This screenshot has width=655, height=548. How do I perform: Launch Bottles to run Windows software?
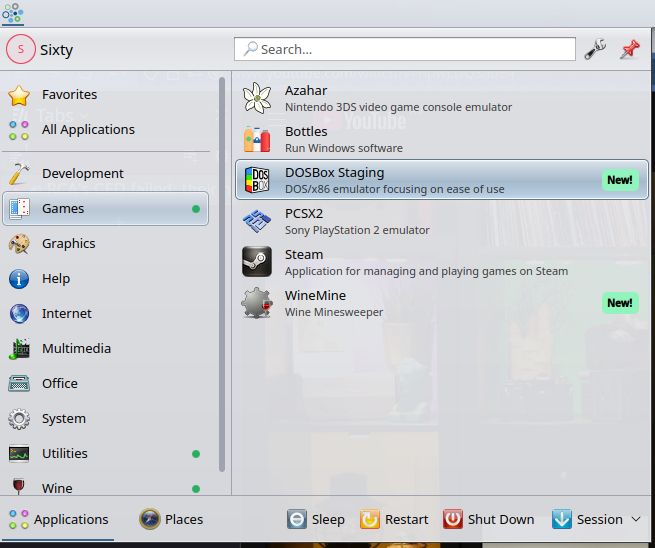pyautogui.click(x=442, y=140)
